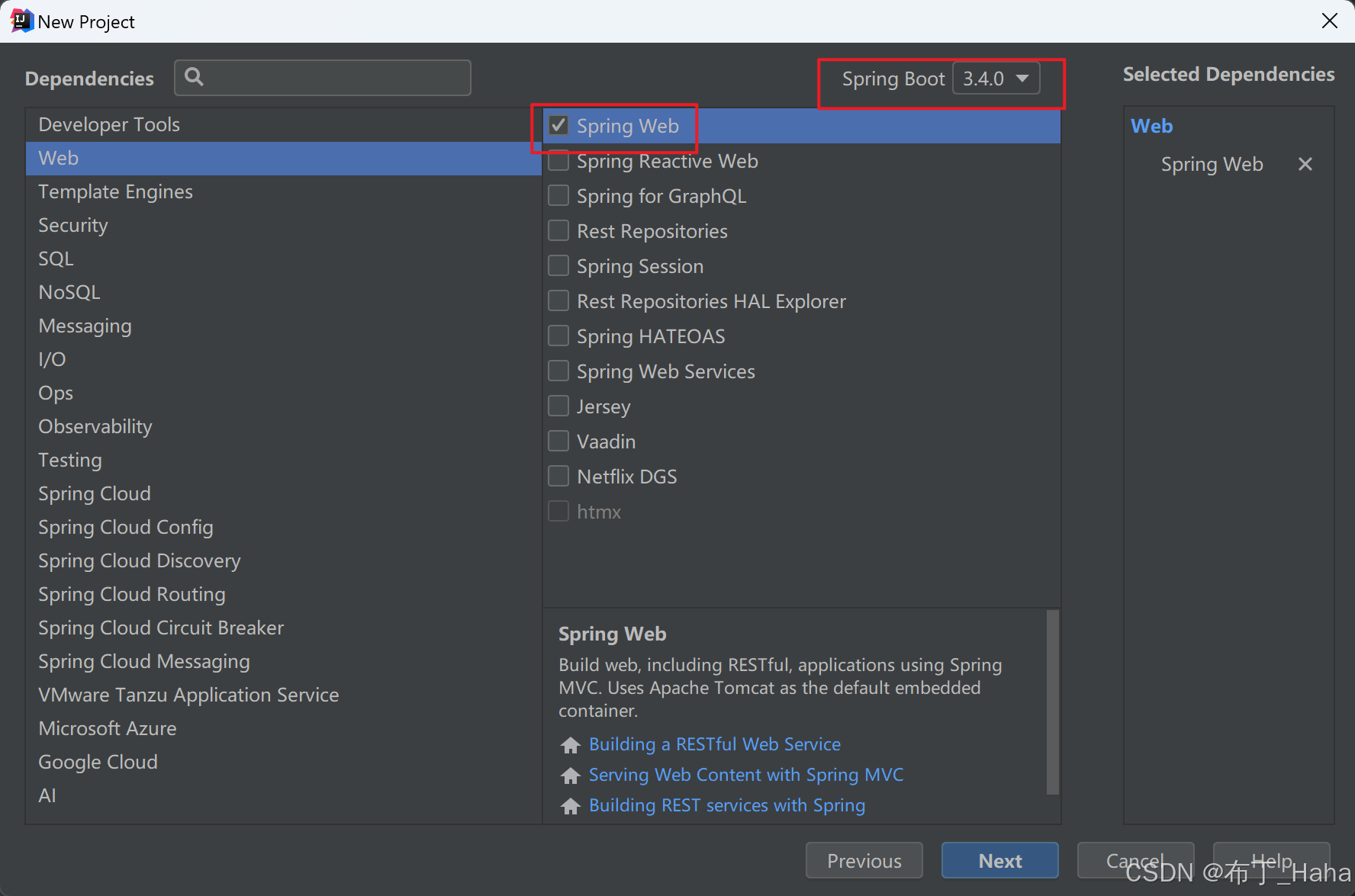Open the AI category

[x=283, y=795]
